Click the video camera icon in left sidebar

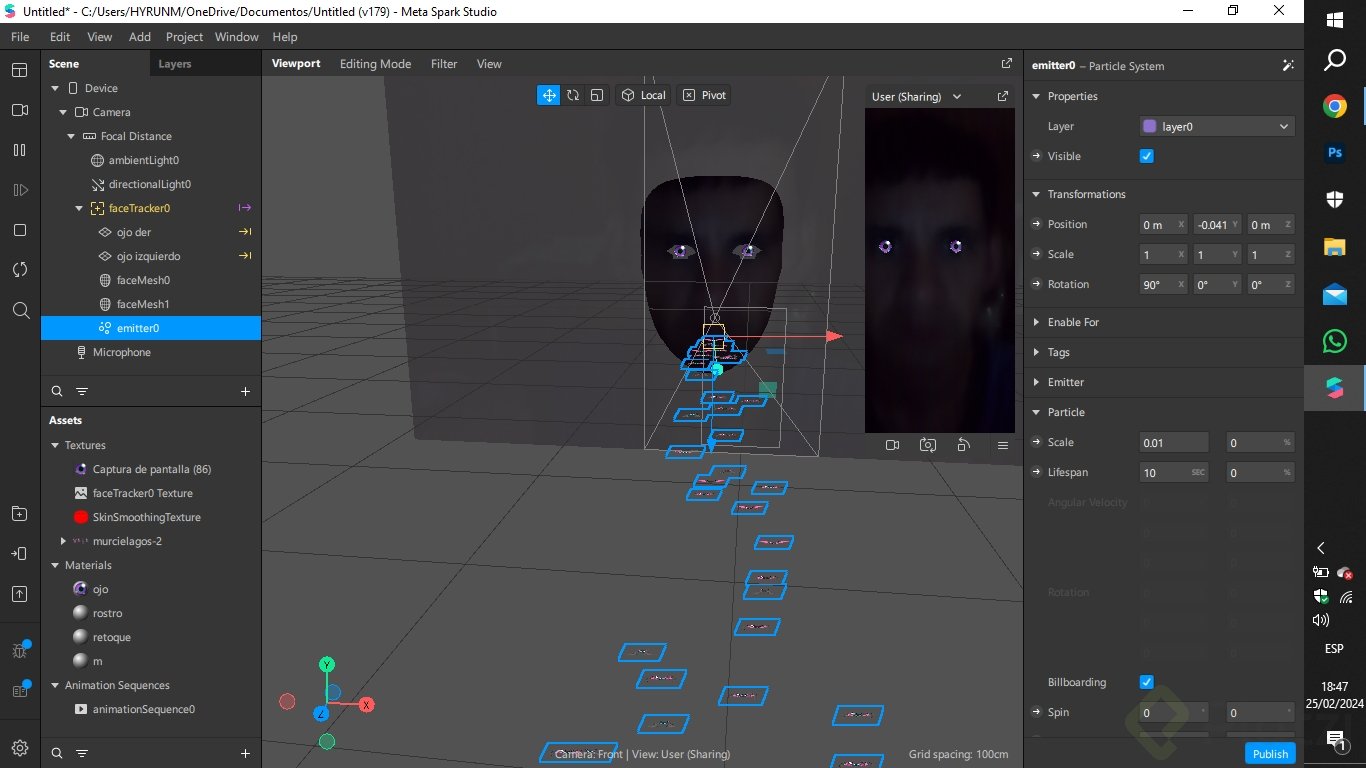coord(20,110)
